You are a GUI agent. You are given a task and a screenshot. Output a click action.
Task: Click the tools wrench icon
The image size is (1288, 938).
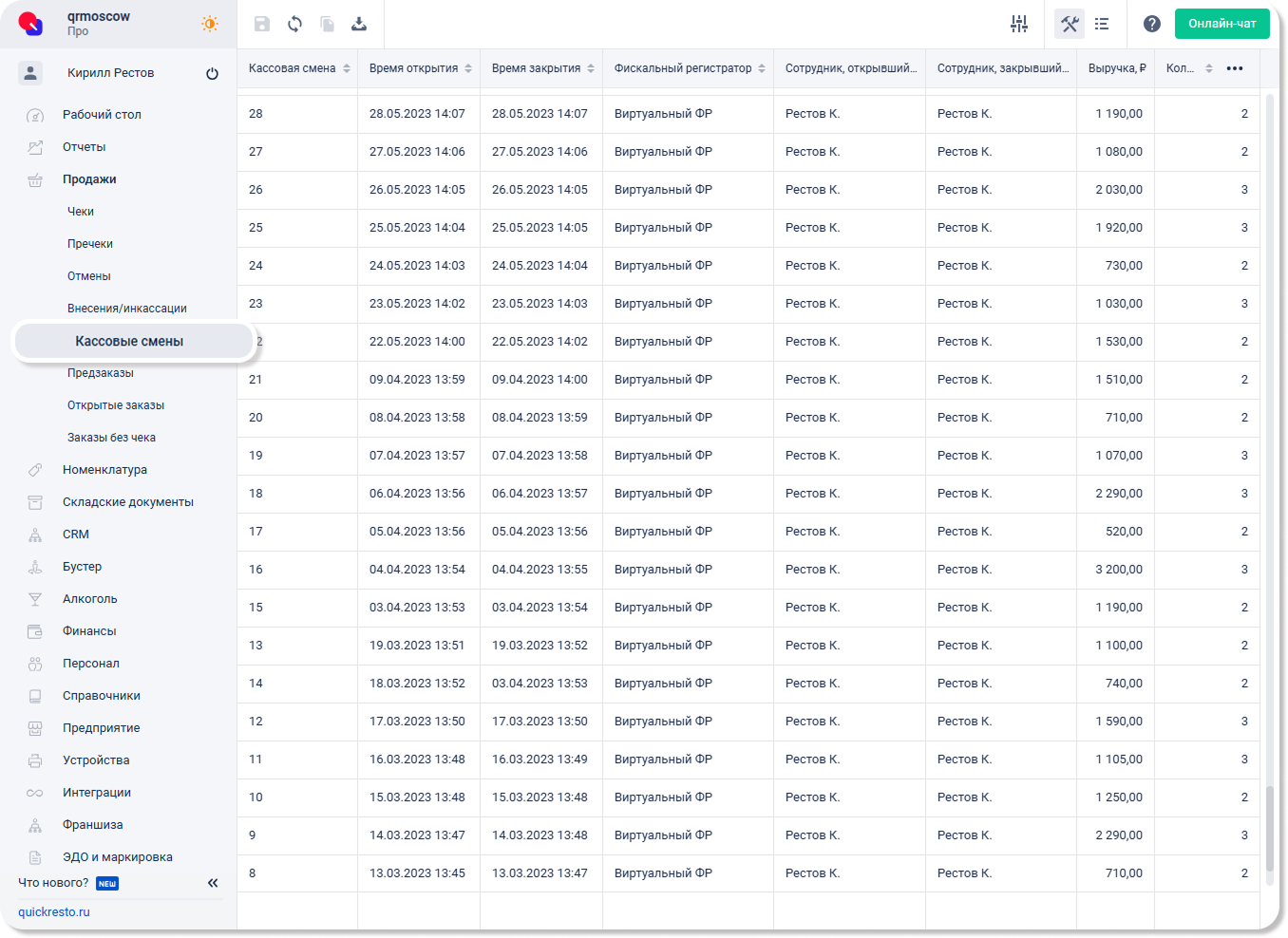pyautogui.click(x=1070, y=24)
